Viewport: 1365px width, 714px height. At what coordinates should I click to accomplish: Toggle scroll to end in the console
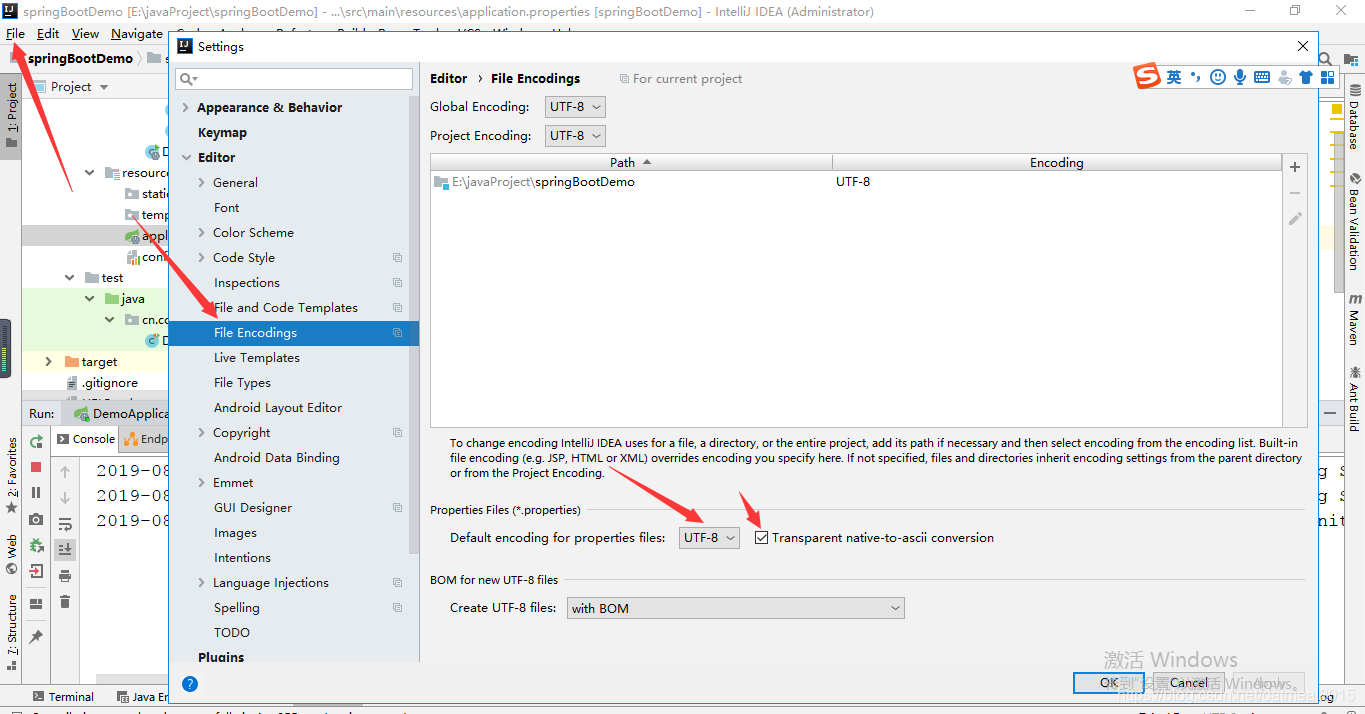[65, 549]
